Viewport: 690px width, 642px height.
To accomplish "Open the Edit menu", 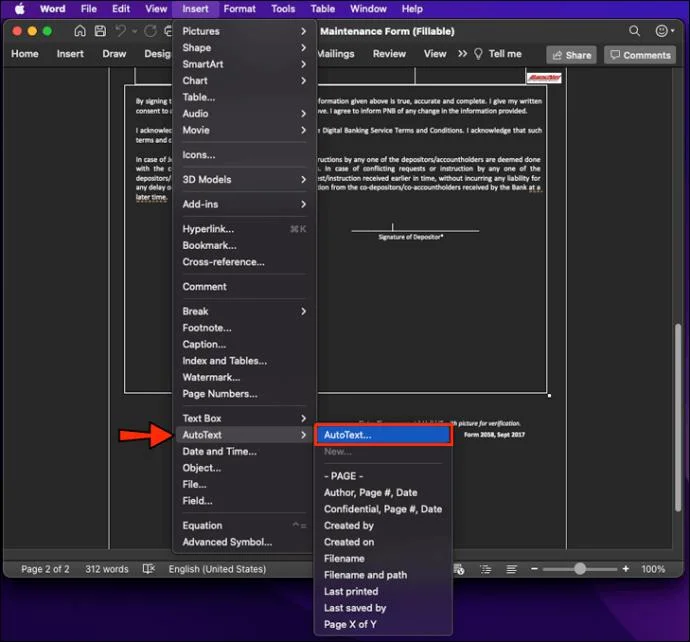I will click(x=121, y=9).
